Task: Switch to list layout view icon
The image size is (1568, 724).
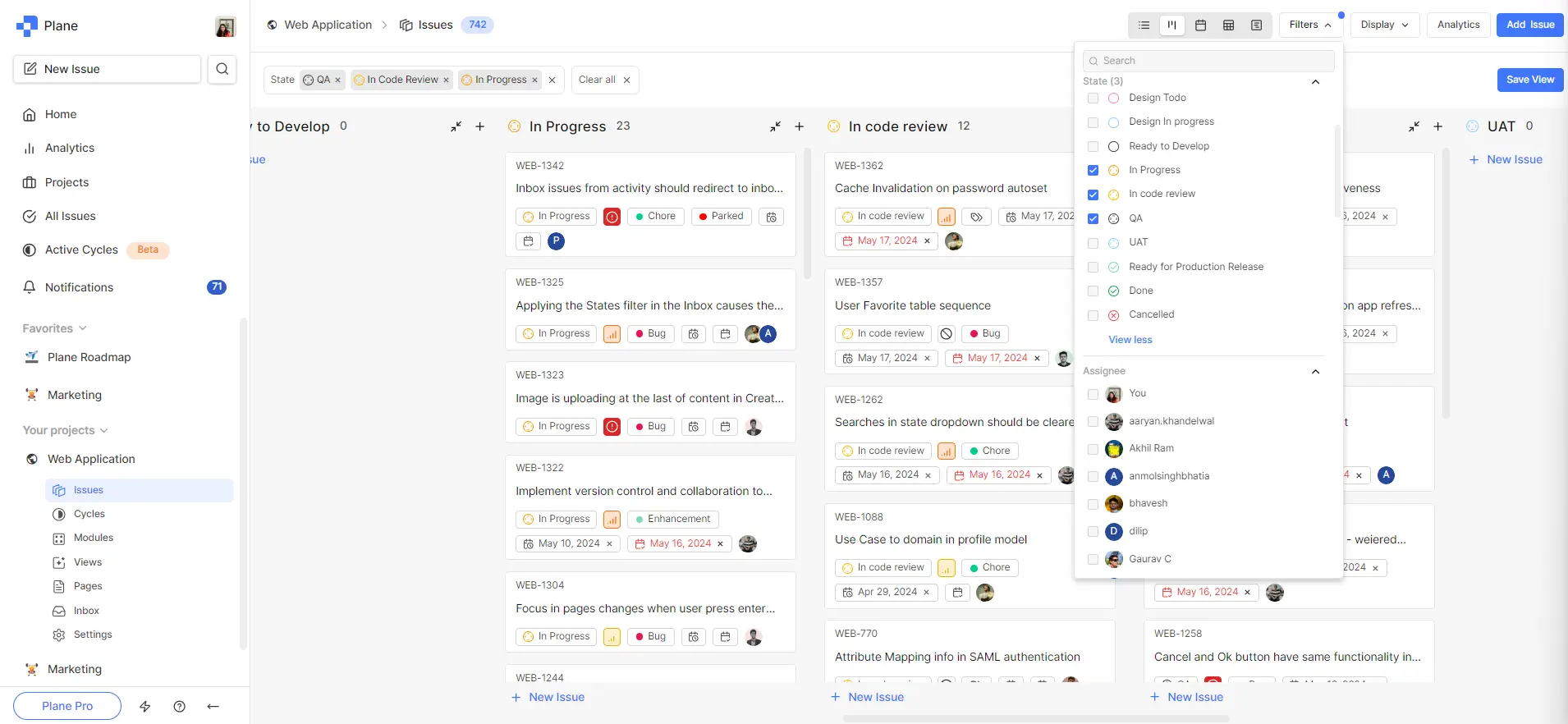Action: pos(1144,25)
